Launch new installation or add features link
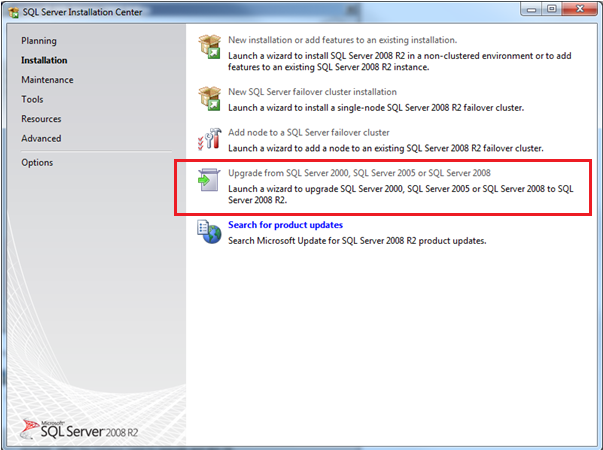Screen dimensions: 603x450 point(343,40)
